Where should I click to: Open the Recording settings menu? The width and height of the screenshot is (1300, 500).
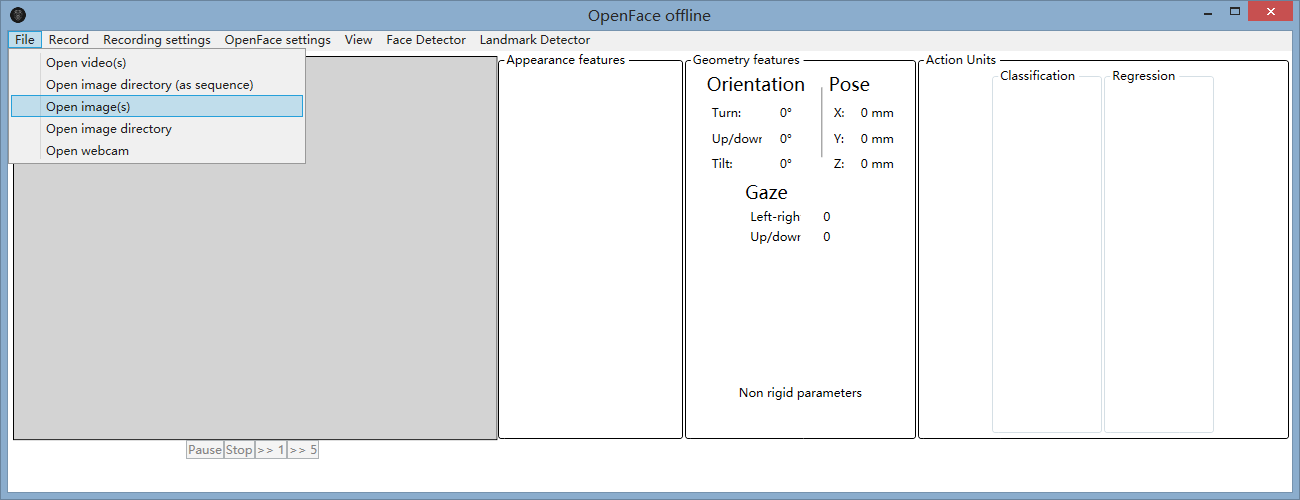tap(157, 40)
